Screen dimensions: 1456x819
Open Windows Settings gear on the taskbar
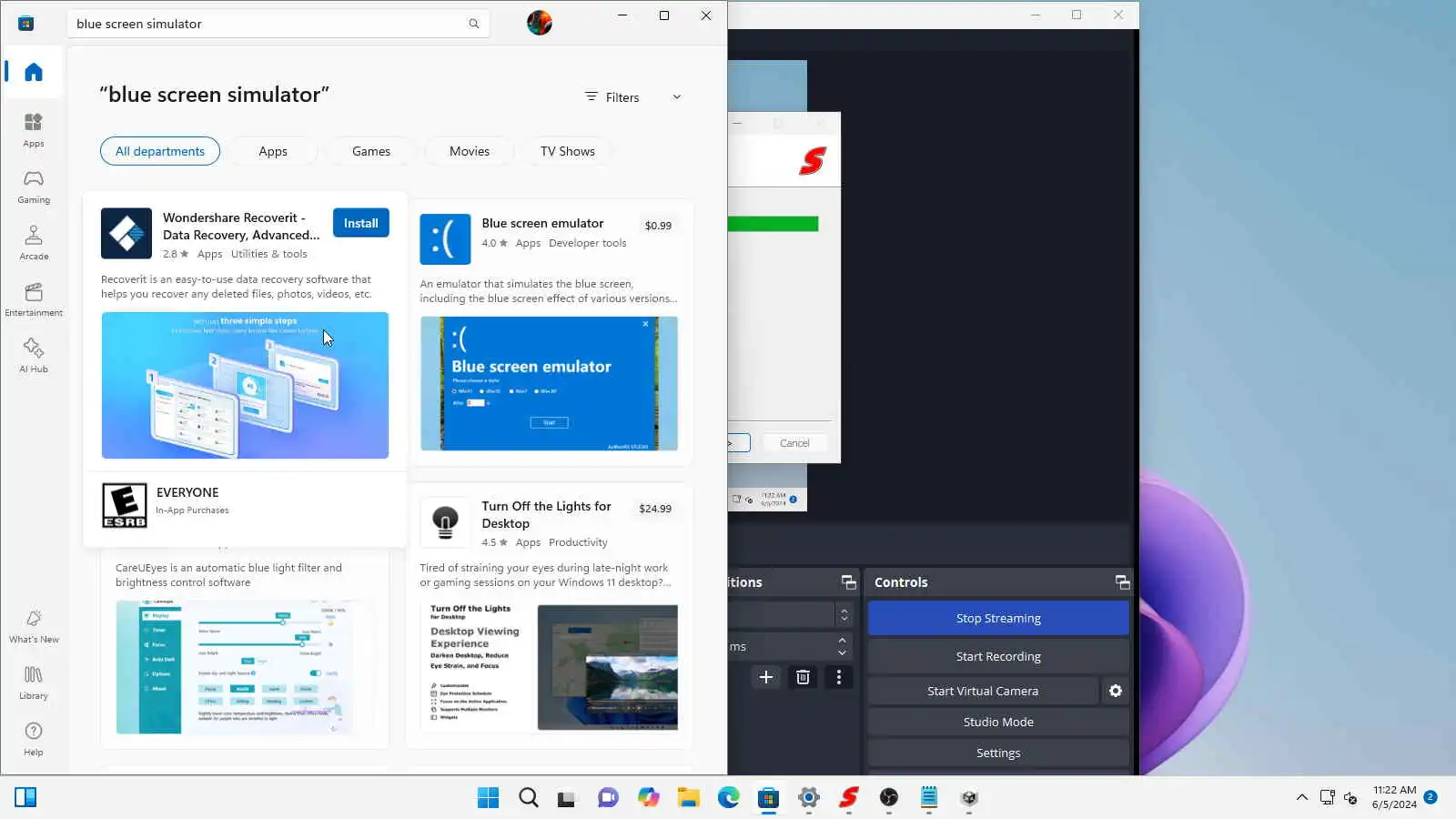pos(809,798)
